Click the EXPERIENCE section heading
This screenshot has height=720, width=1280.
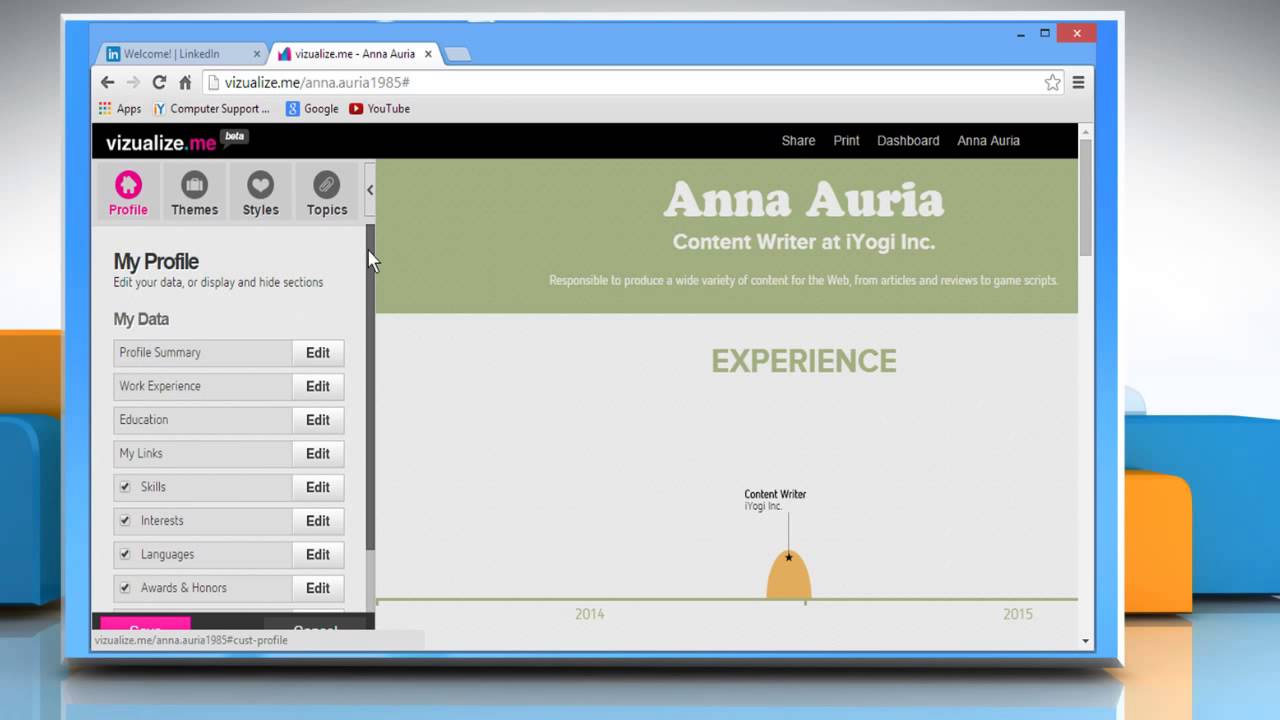(804, 361)
